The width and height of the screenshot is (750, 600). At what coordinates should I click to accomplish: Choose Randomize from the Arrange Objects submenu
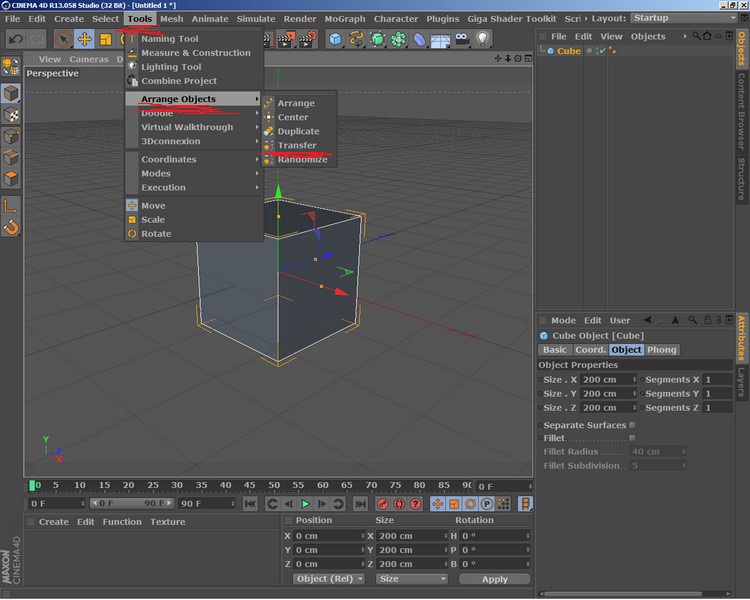302,159
